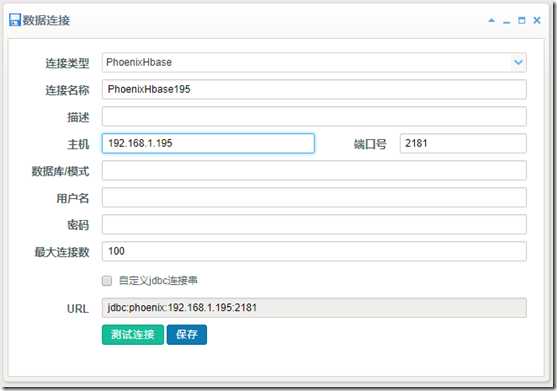Enable the 自定义jdbc连接串 checkbox

click(x=107, y=281)
